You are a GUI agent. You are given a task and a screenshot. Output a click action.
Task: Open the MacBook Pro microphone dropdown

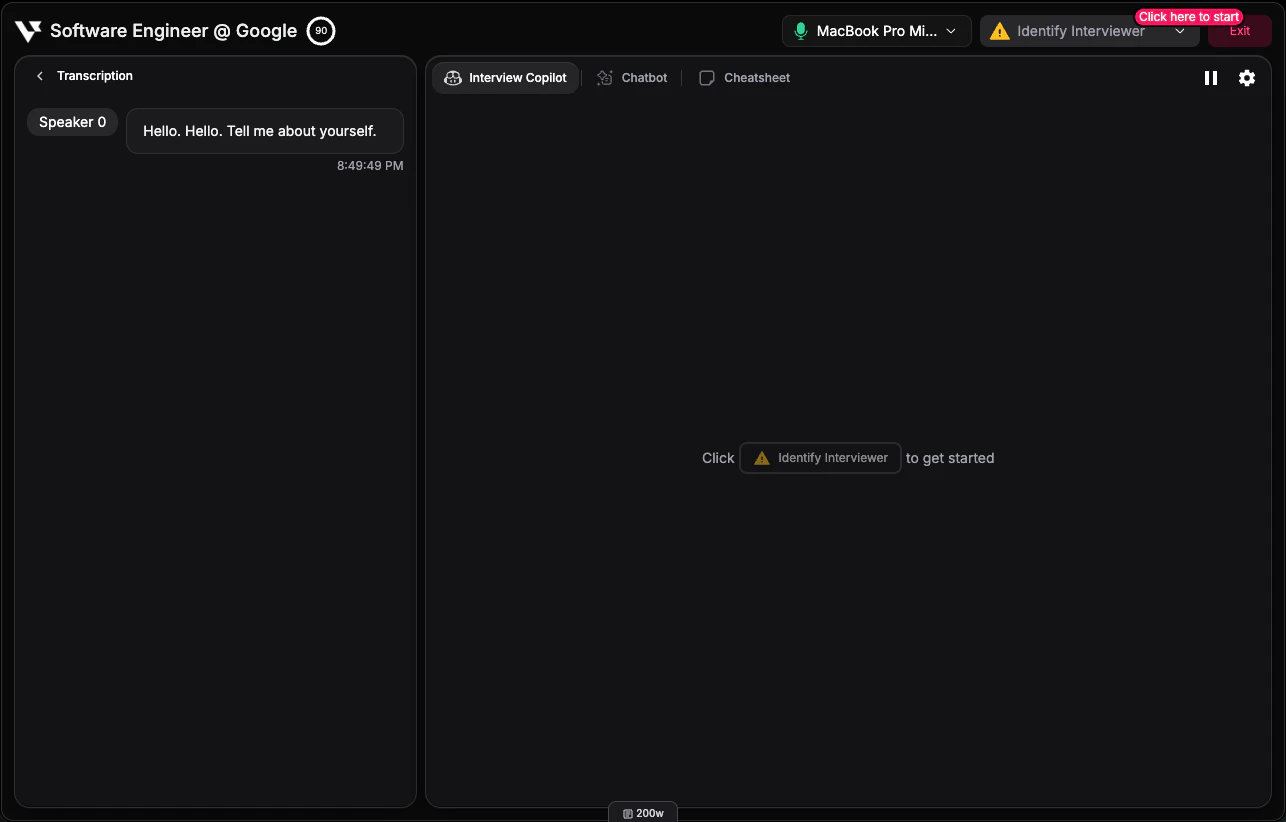click(876, 30)
